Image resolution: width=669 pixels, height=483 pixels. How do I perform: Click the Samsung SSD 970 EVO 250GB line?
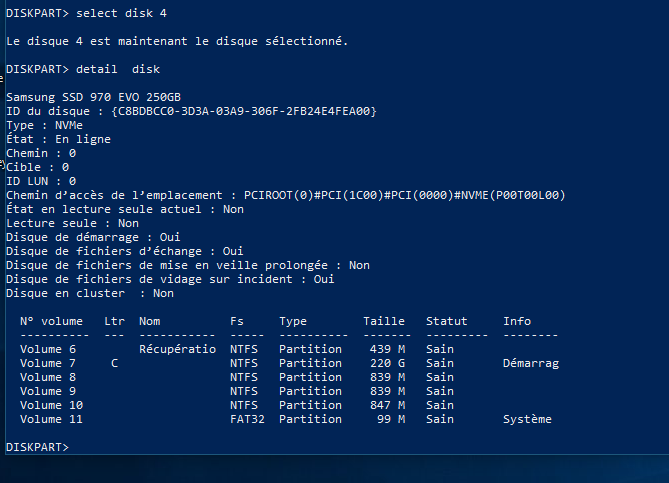(x=93, y=97)
